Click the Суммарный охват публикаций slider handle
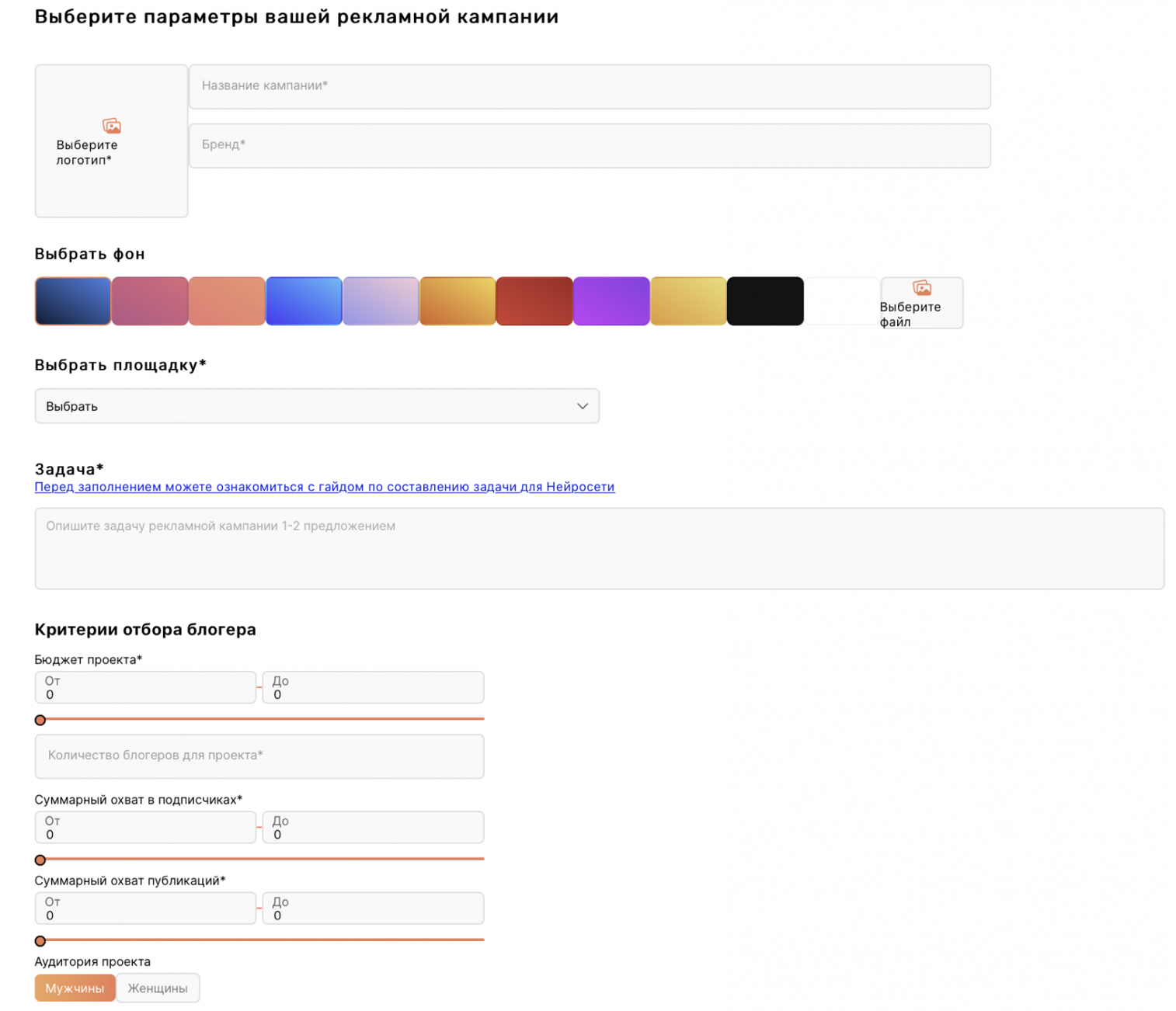Screen dimensions: 1176x1011 (x=40, y=941)
